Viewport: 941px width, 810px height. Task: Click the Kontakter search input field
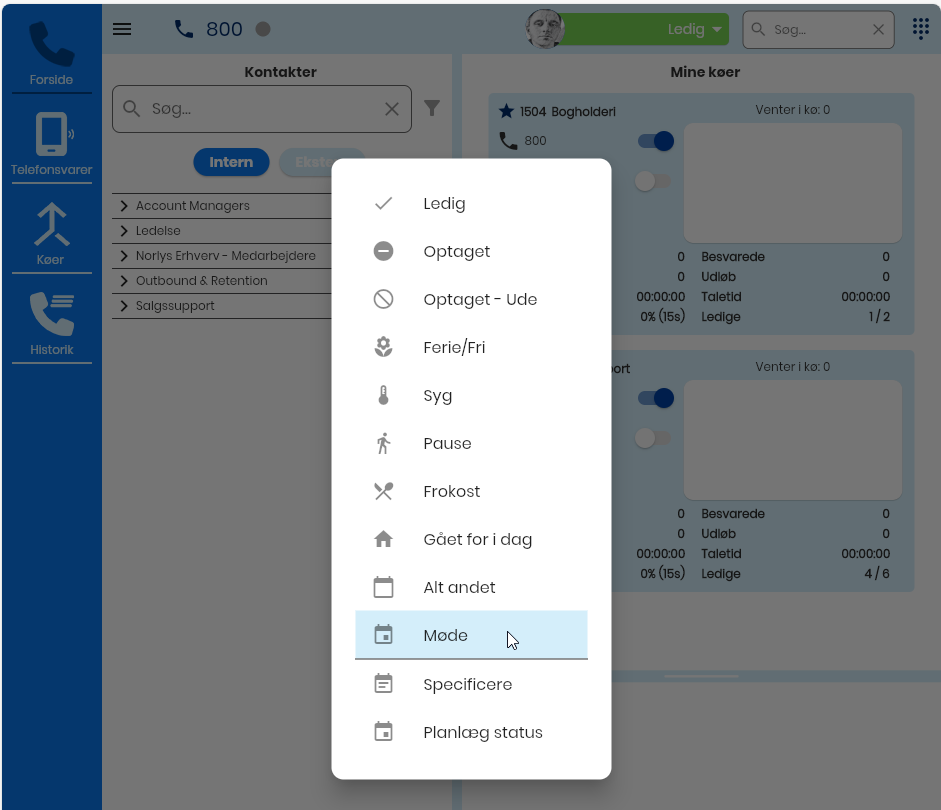point(262,109)
